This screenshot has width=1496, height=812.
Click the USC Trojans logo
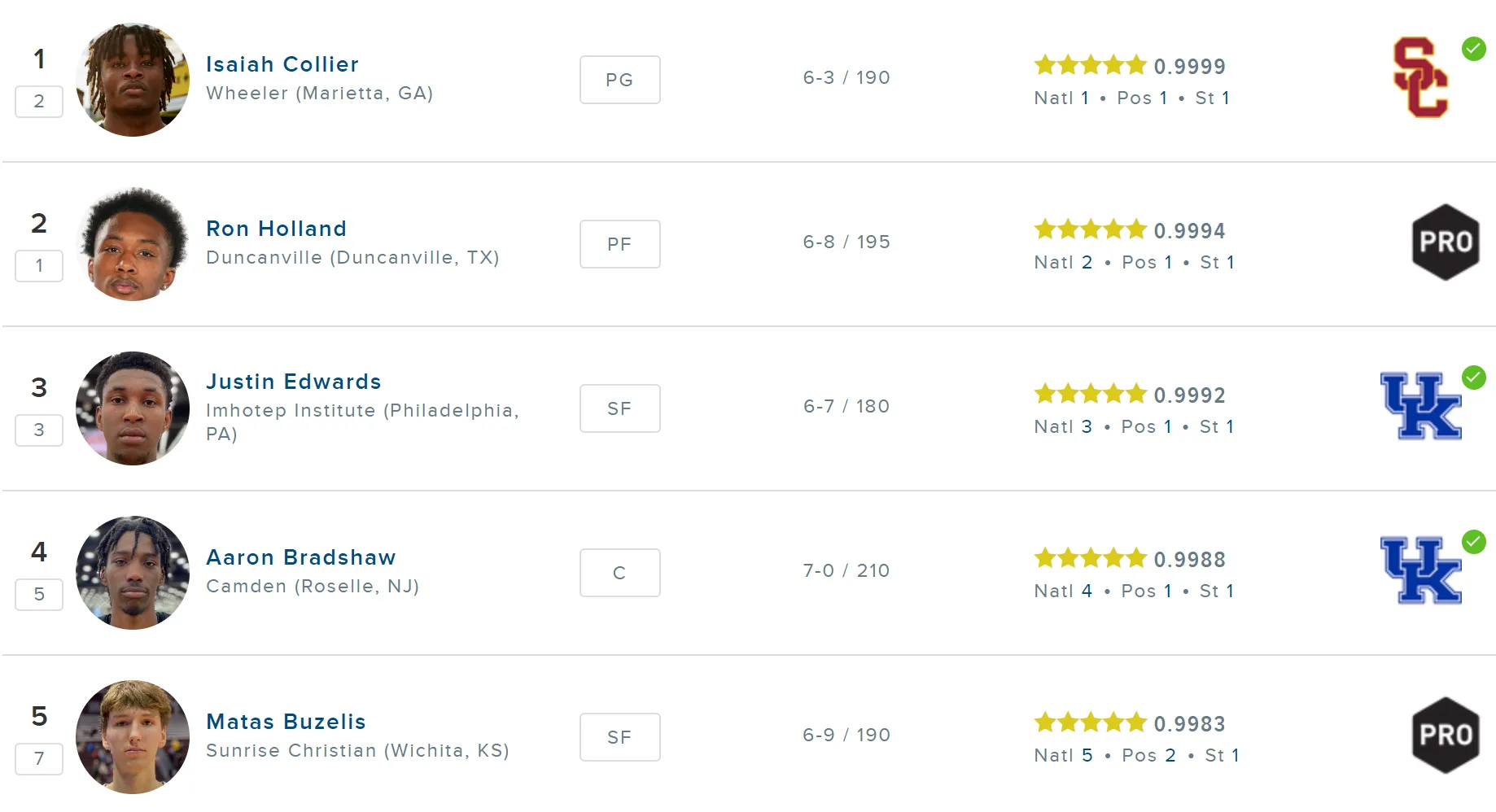[x=1420, y=78]
